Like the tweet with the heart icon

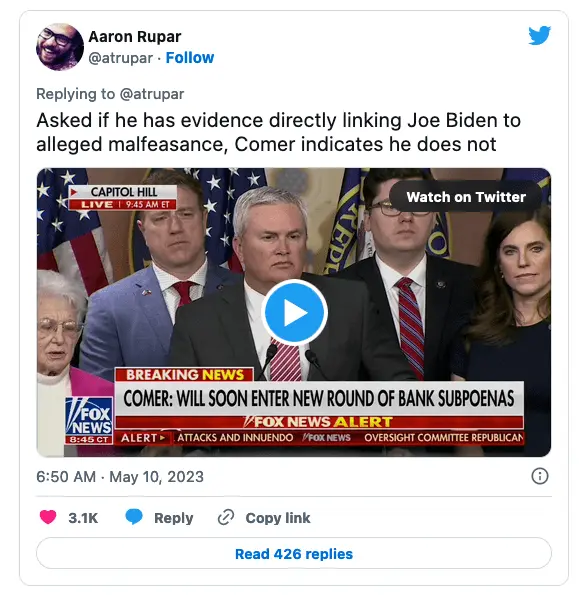[48, 517]
